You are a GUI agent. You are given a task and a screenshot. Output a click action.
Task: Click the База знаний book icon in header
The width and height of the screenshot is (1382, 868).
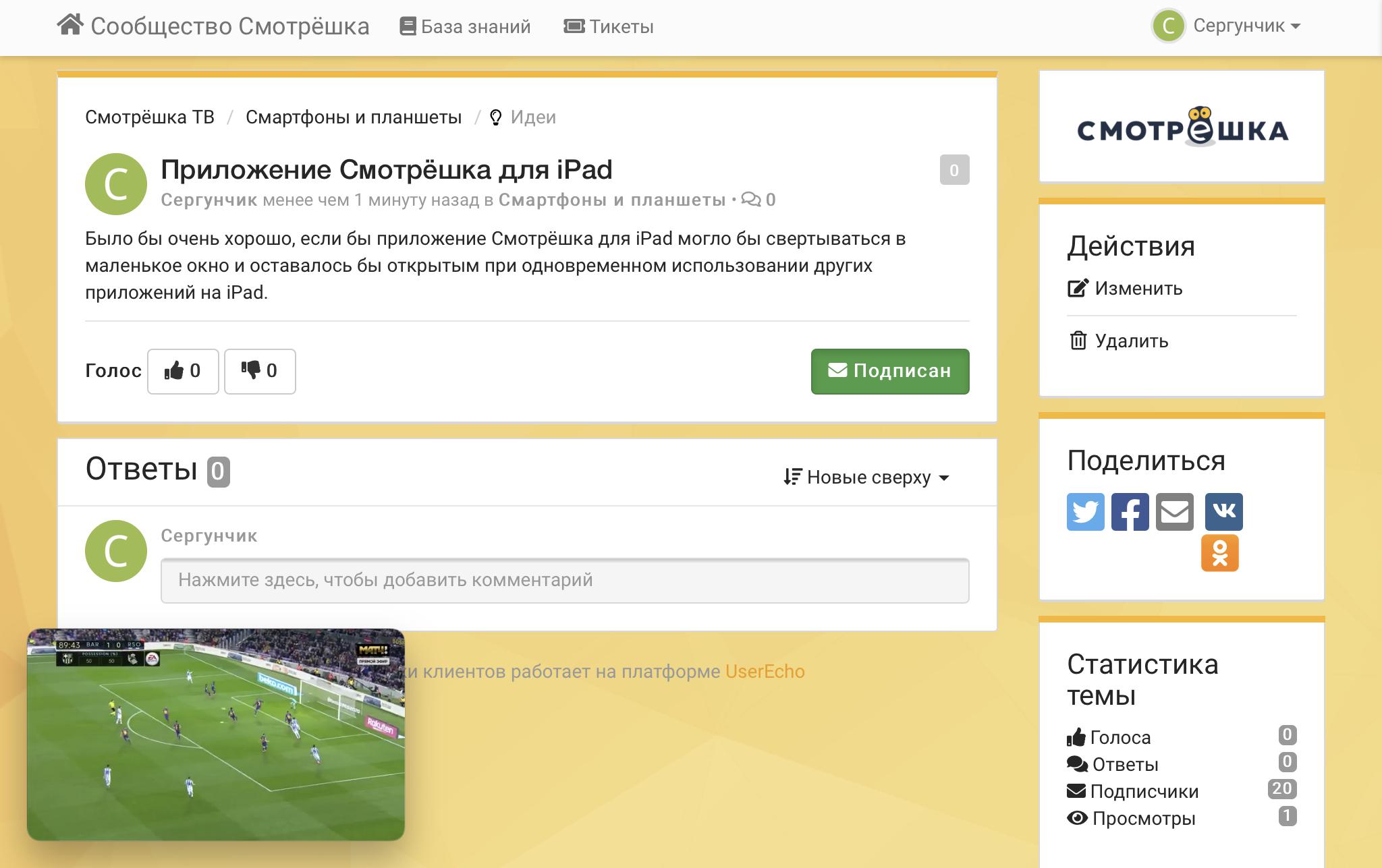coord(408,26)
